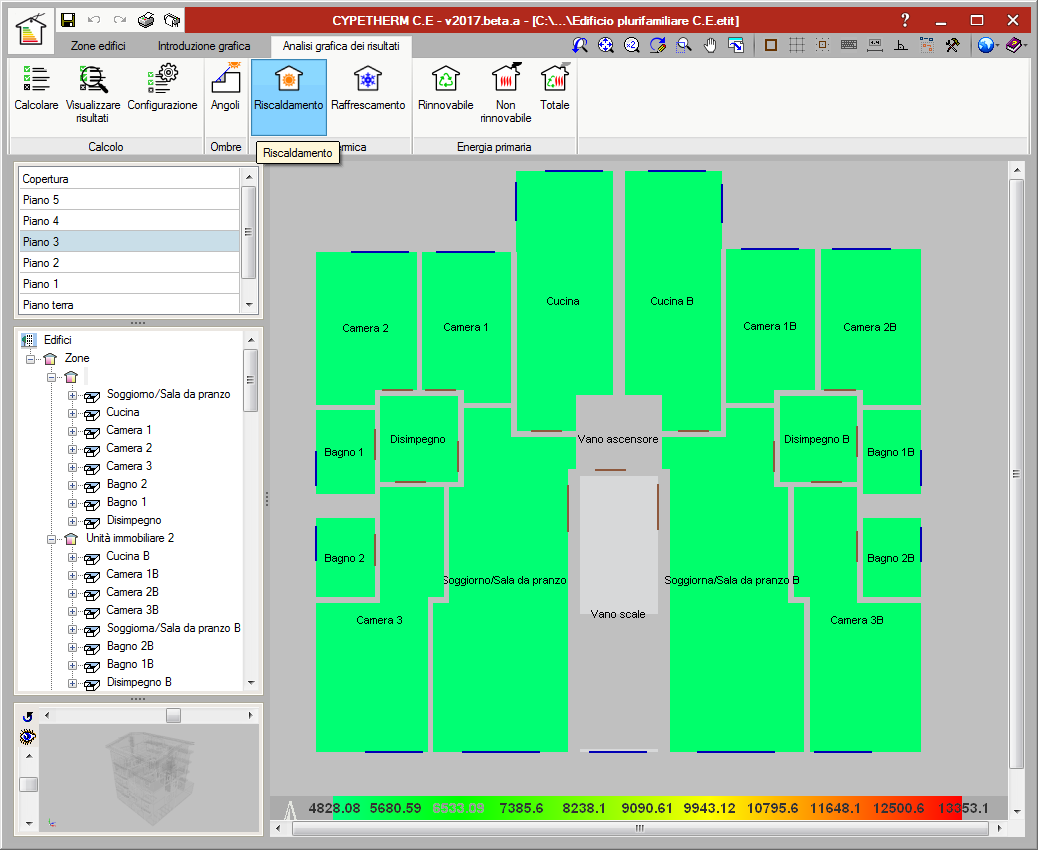
Task: Open the help book dropdown arrow
Action: pyautogui.click(x=1025, y=46)
